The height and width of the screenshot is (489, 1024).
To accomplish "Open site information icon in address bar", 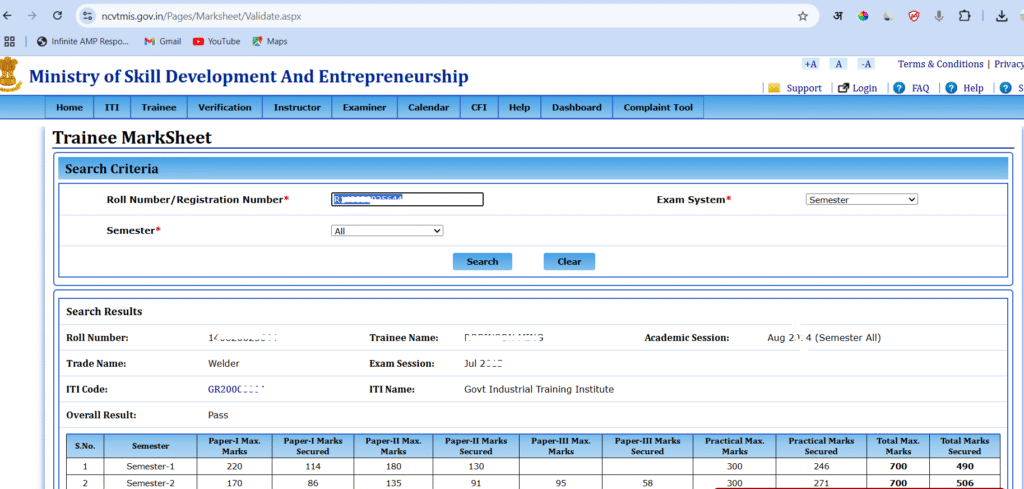I will tap(89, 16).
